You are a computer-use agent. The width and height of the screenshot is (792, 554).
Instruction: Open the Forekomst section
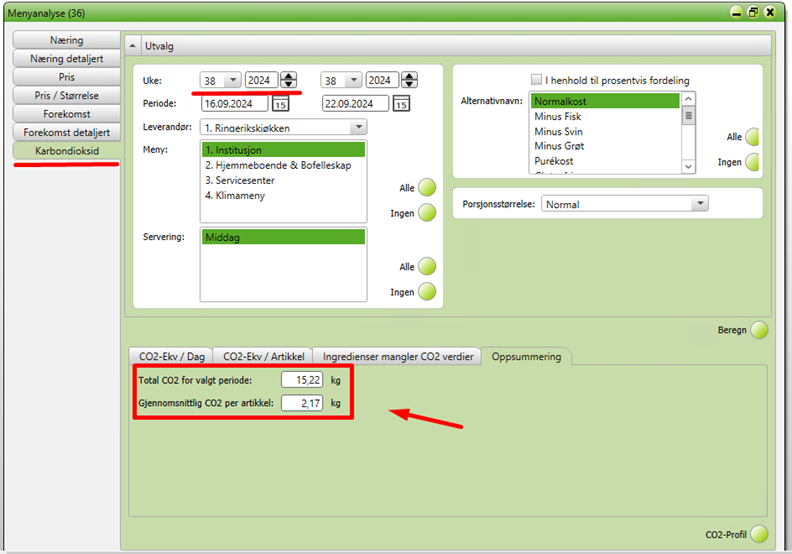pyautogui.click(x=67, y=114)
